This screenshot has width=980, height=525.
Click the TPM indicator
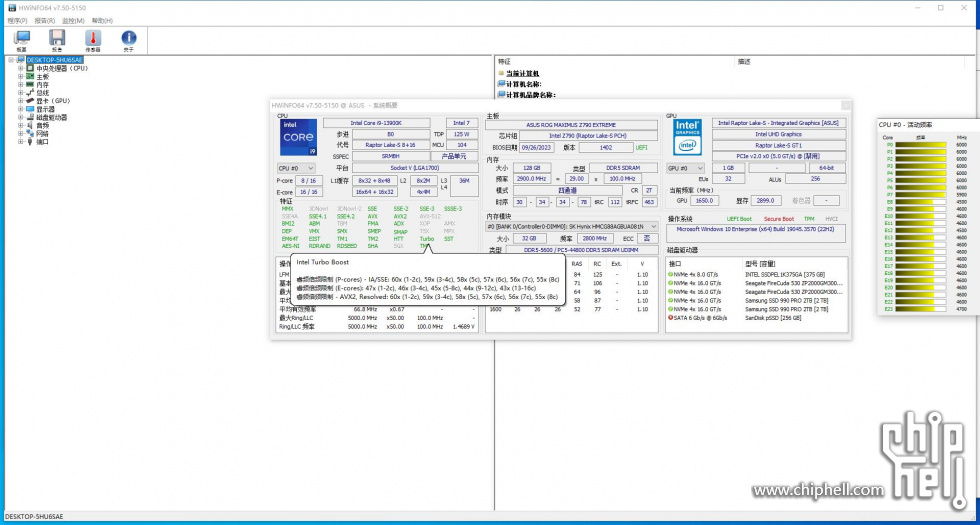coord(808,219)
